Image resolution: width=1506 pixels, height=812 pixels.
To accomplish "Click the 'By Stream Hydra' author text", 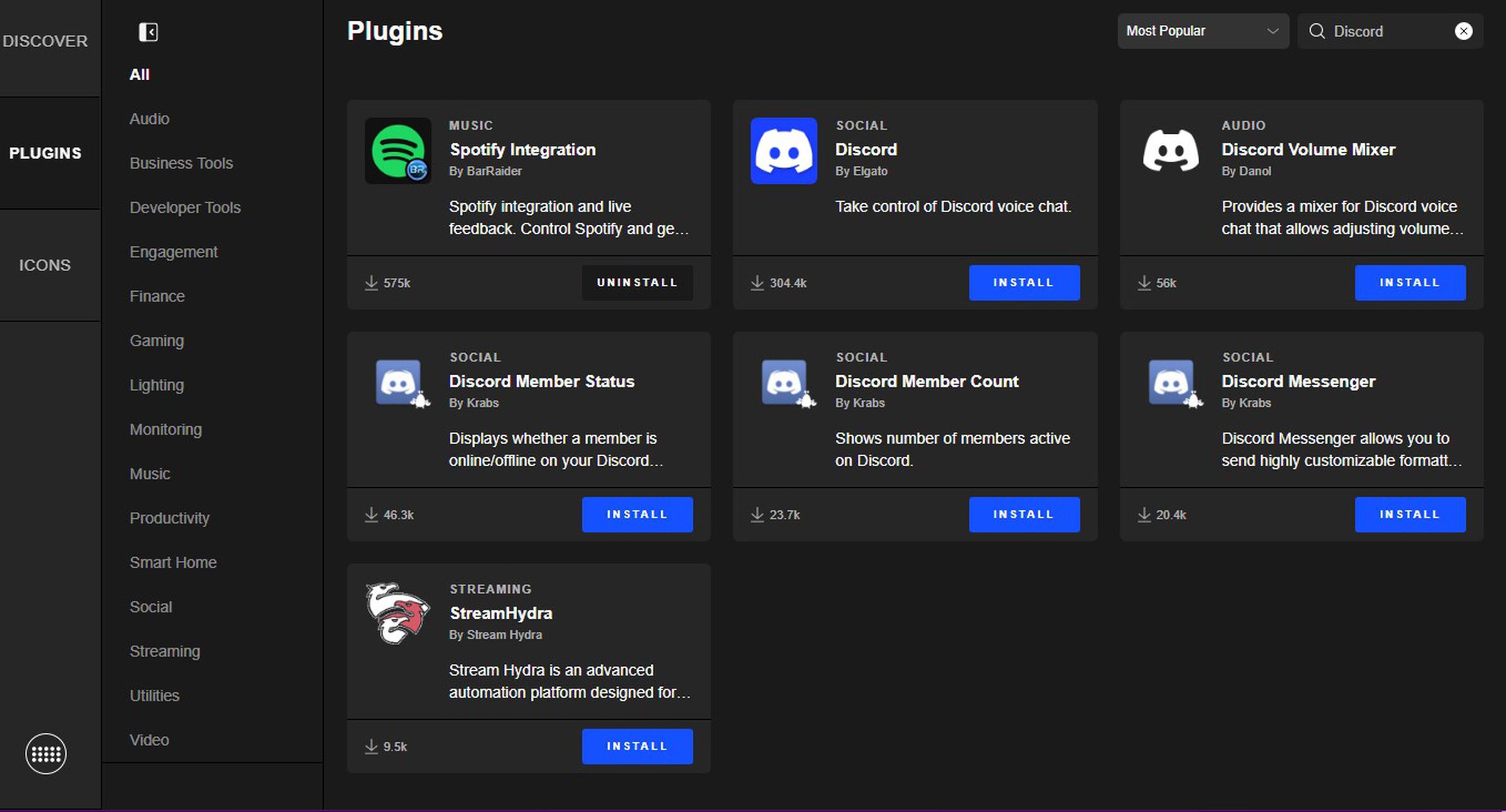I will click(495, 634).
